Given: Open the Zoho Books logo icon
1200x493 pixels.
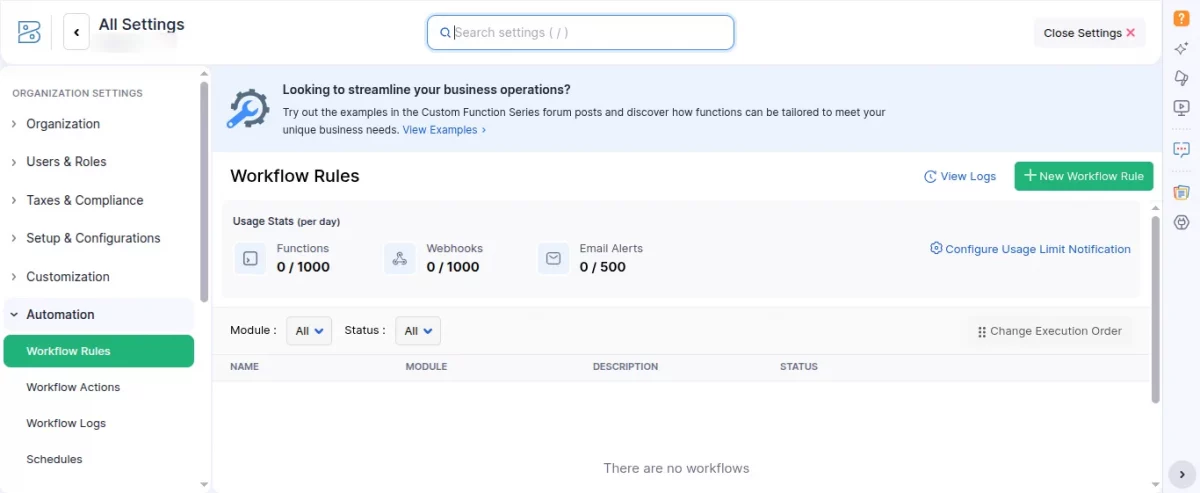Looking at the screenshot, I should tap(29, 32).
